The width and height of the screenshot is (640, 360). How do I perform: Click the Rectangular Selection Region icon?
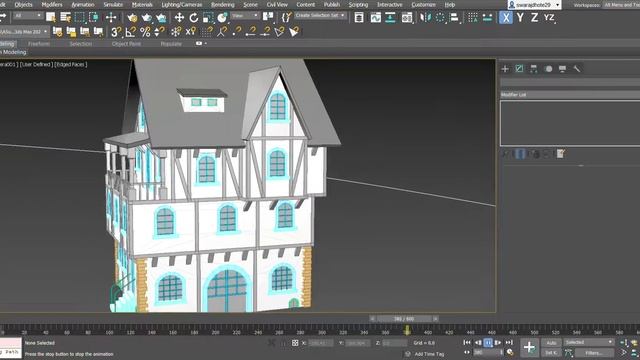click(x=80, y=18)
